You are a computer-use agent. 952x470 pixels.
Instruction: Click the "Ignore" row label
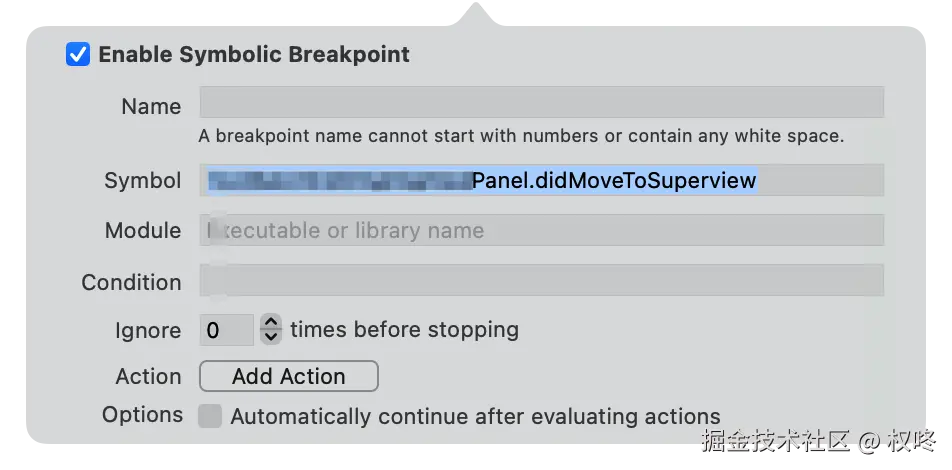tap(148, 331)
